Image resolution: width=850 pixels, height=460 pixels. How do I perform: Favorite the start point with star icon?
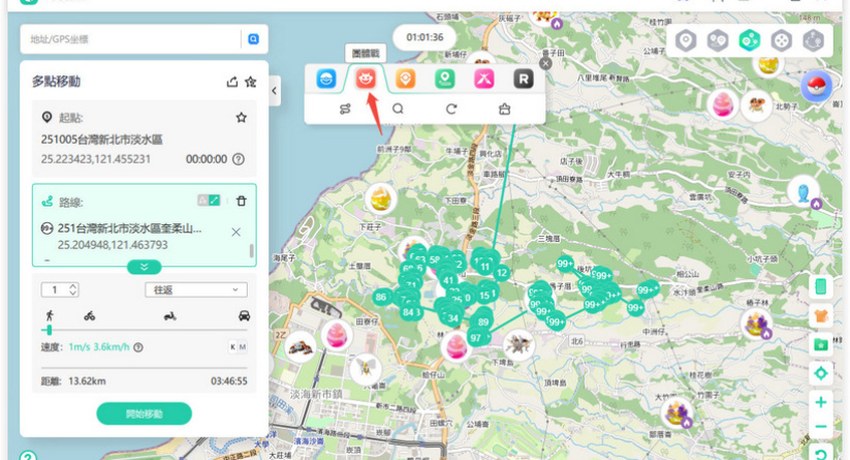coord(241,118)
